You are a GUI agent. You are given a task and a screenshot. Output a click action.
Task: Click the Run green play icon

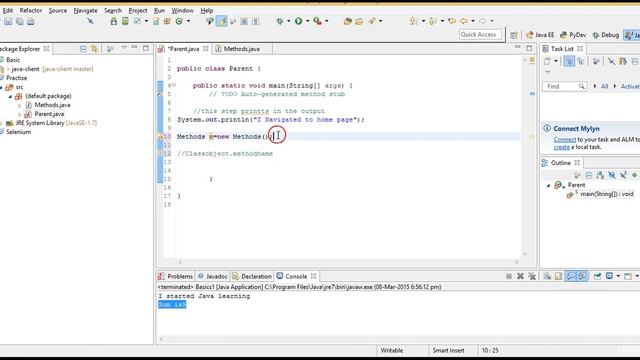(x=299, y=21)
